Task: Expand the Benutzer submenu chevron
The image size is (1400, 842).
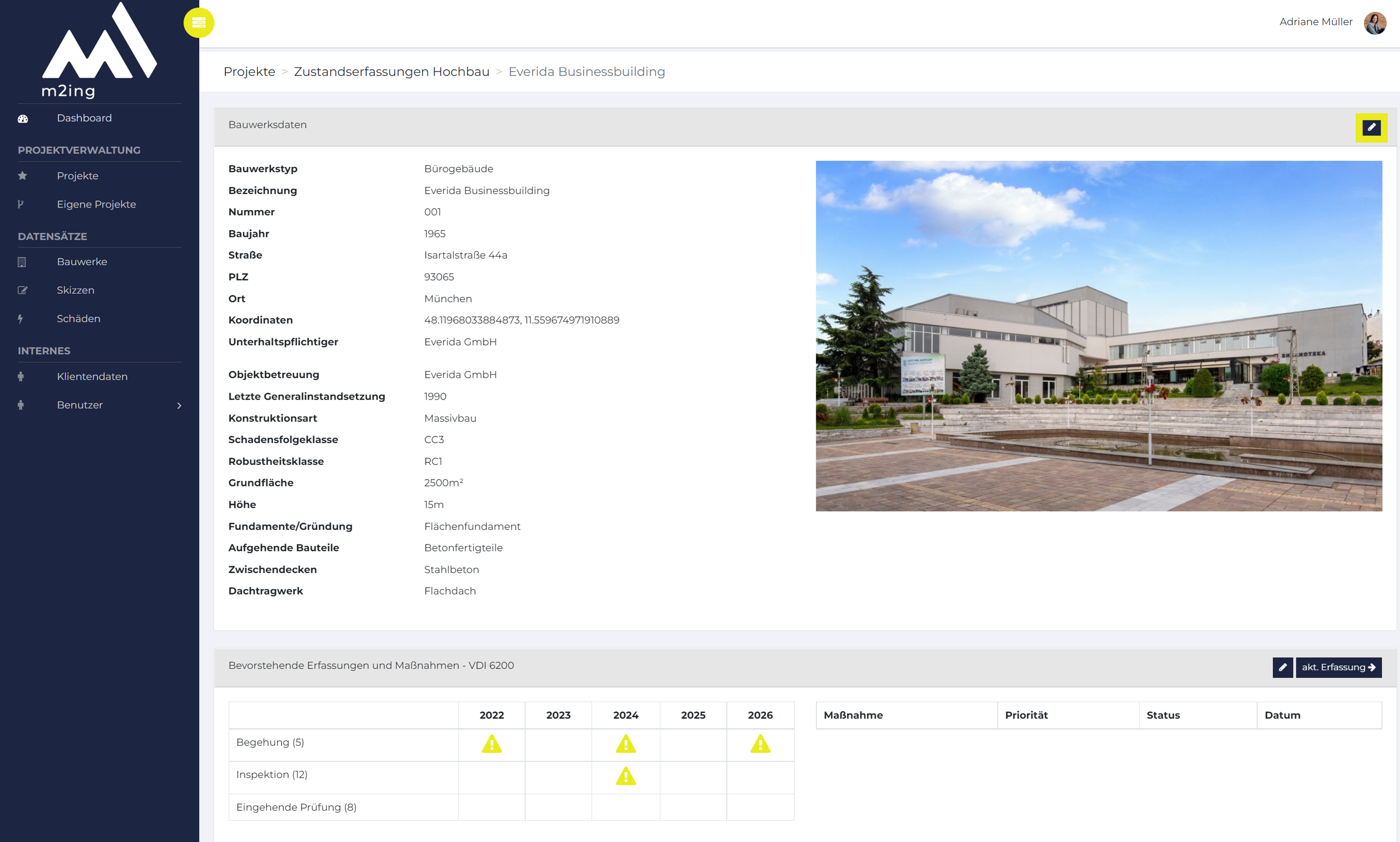Action: (x=179, y=406)
